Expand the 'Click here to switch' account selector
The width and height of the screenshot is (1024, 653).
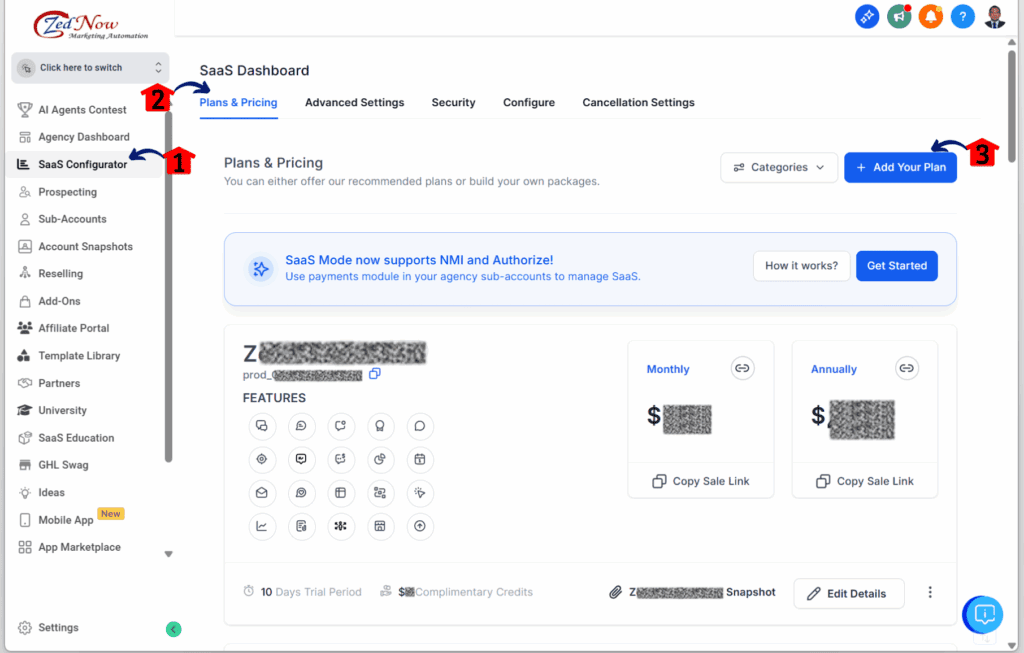click(90, 68)
